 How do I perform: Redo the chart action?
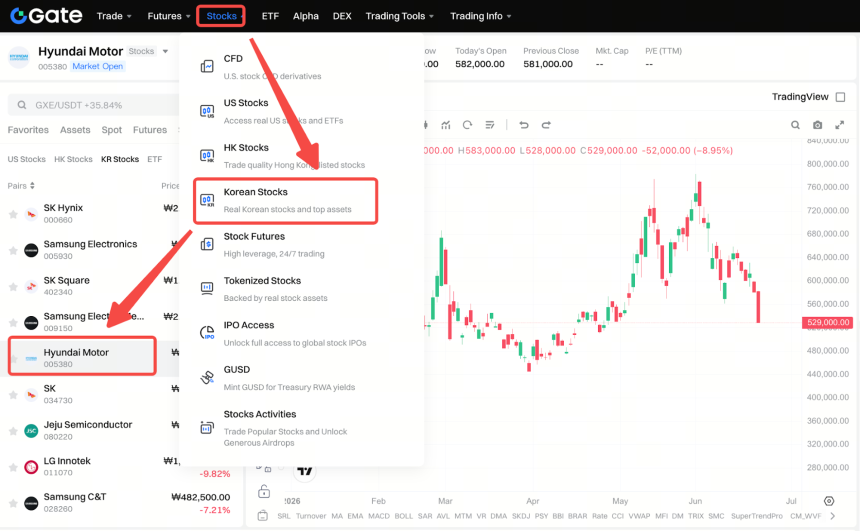coord(546,125)
